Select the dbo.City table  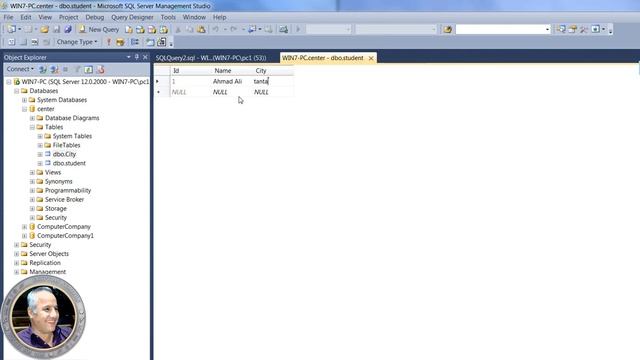pyautogui.click(x=64, y=154)
